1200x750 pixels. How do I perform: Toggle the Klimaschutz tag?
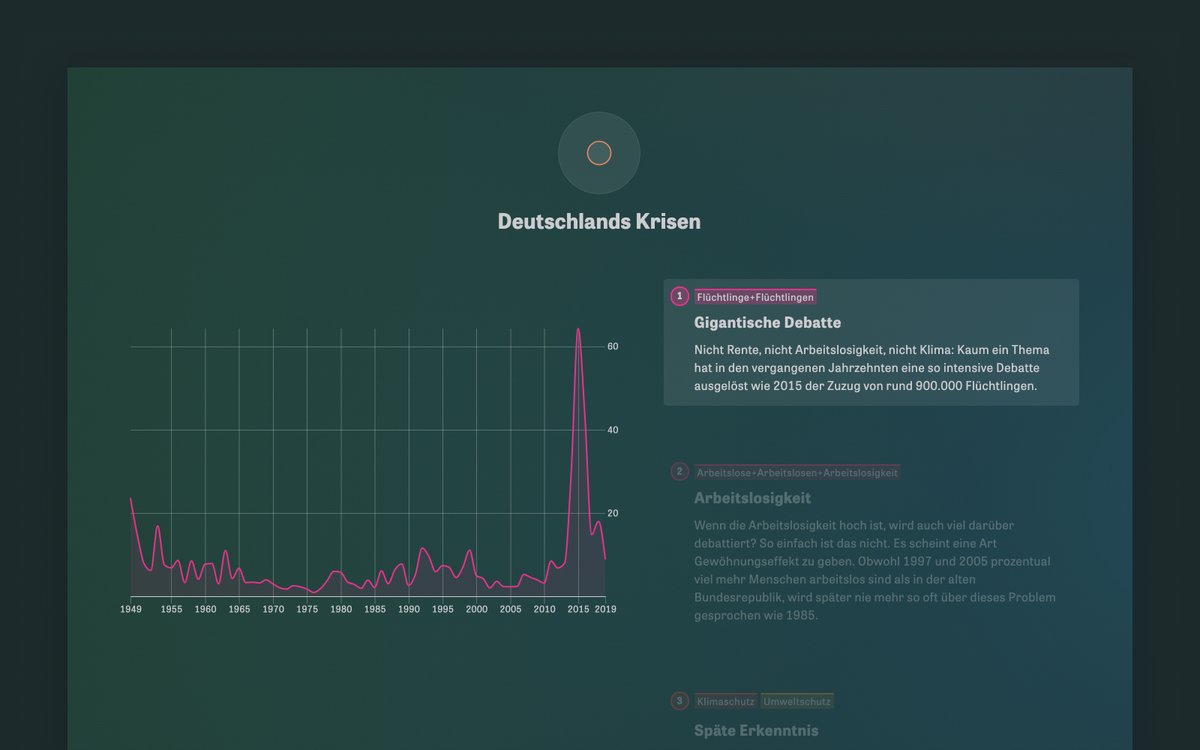point(725,701)
